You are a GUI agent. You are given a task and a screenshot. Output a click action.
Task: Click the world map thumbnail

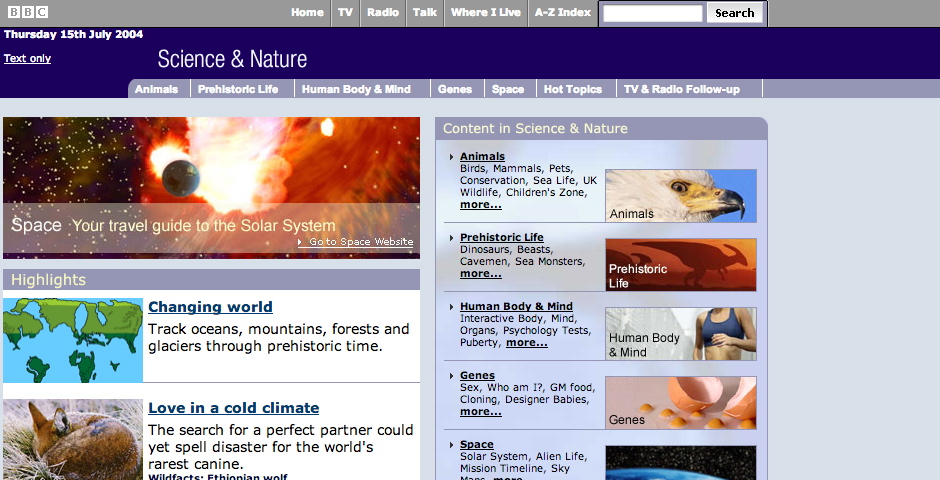click(73, 340)
